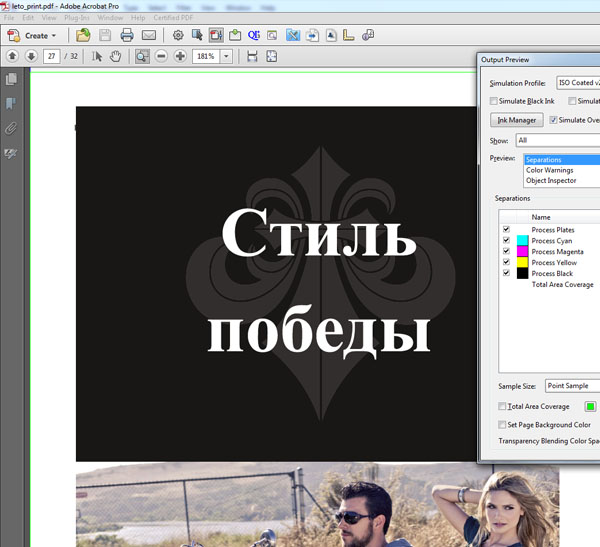Zoom in with the plus button
This screenshot has height=547, width=600.
point(180,56)
